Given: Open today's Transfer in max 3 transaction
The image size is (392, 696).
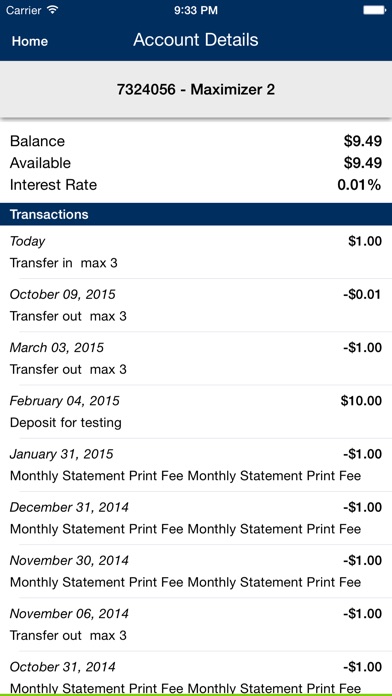Looking at the screenshot, I should 196,252.
